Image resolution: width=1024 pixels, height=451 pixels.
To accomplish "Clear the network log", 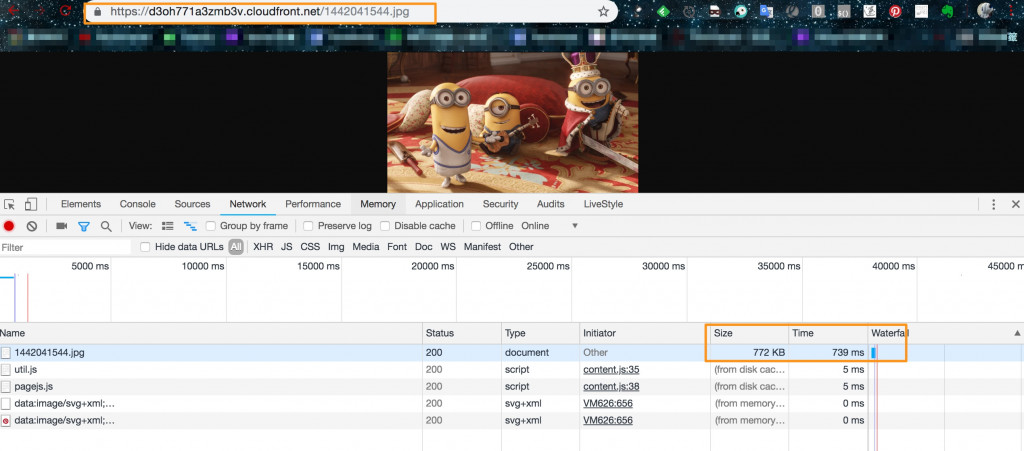I will 31,226.
